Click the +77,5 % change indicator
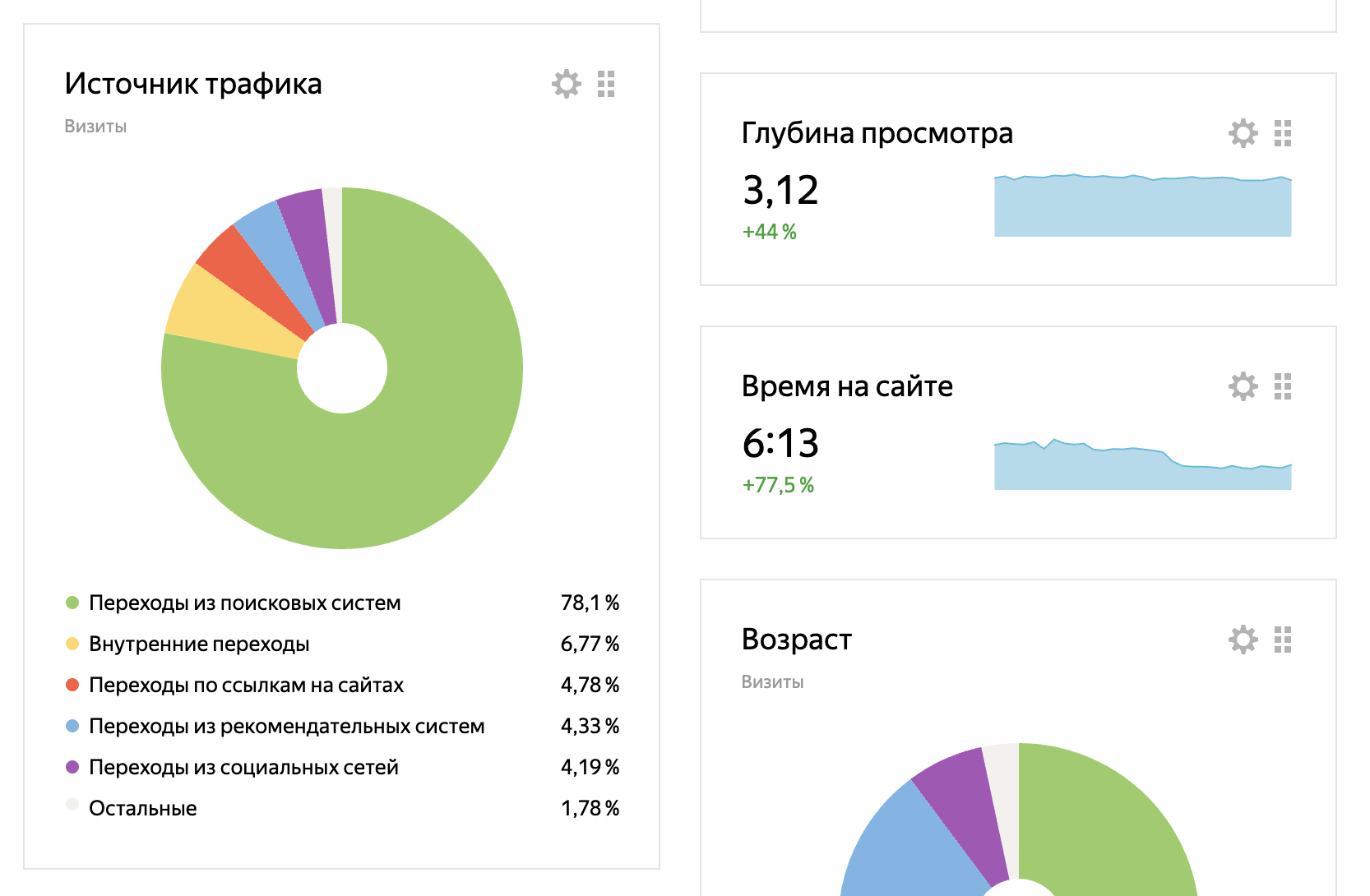 point(778,485)
